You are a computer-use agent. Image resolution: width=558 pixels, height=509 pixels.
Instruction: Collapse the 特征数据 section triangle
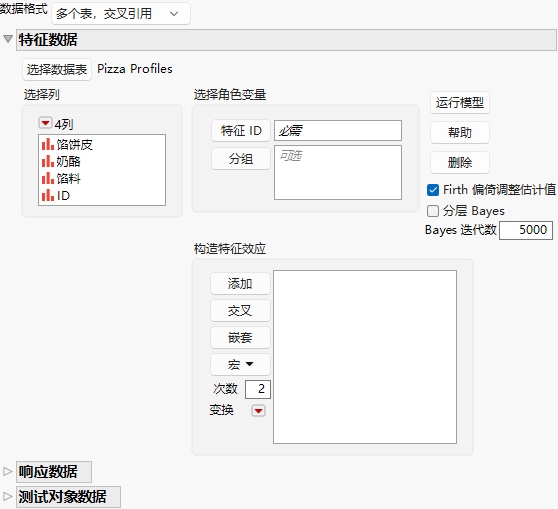click(8, 39)
